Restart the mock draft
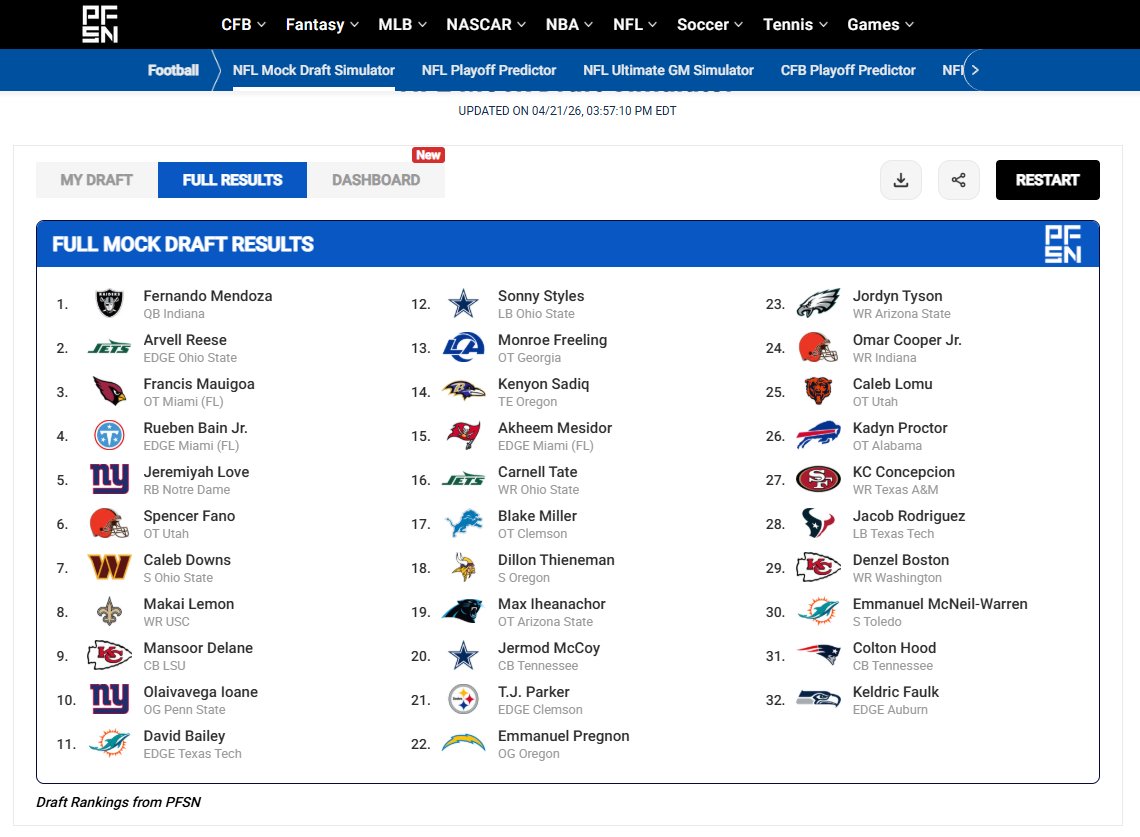 (1047, 180)
